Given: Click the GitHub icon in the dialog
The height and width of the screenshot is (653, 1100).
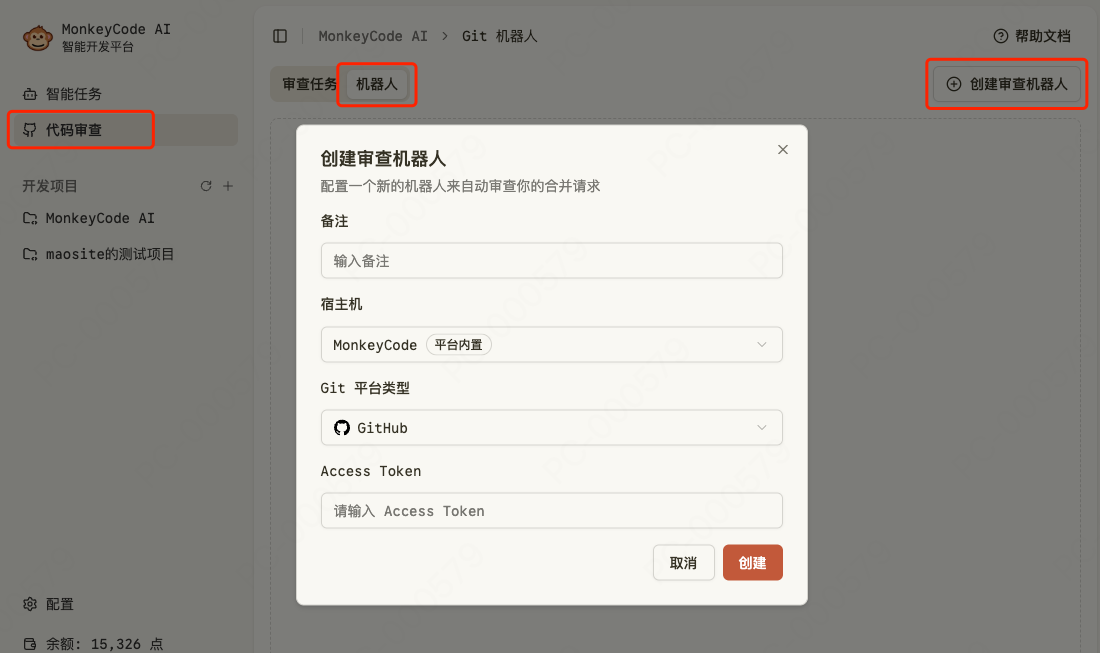Looking at the screenshot, I should [x=341, y=427].
